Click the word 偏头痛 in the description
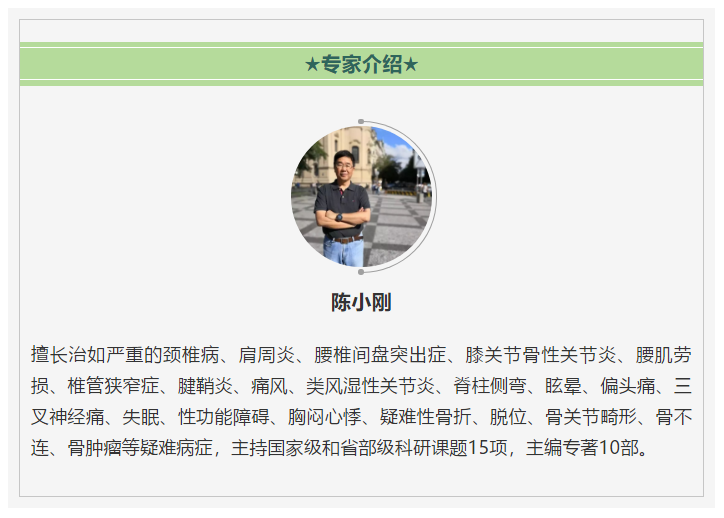Screen dimensions: 724x518 [628, 386]
